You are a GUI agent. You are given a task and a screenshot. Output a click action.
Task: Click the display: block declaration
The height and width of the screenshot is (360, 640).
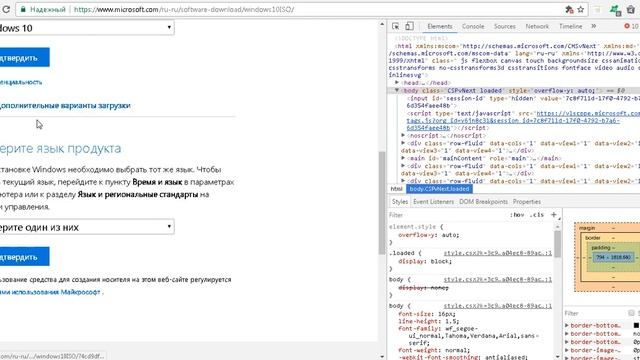(x=425, y=261)
